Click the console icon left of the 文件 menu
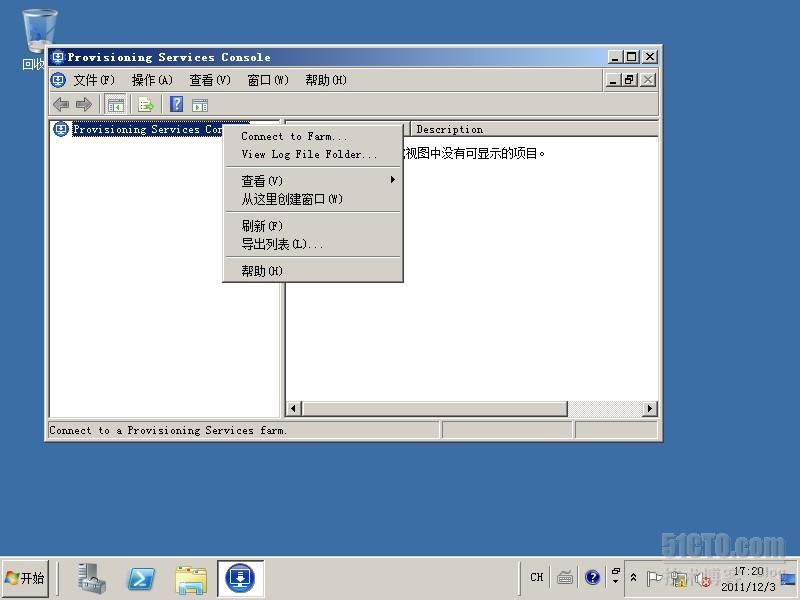 (x=59, y=80)
